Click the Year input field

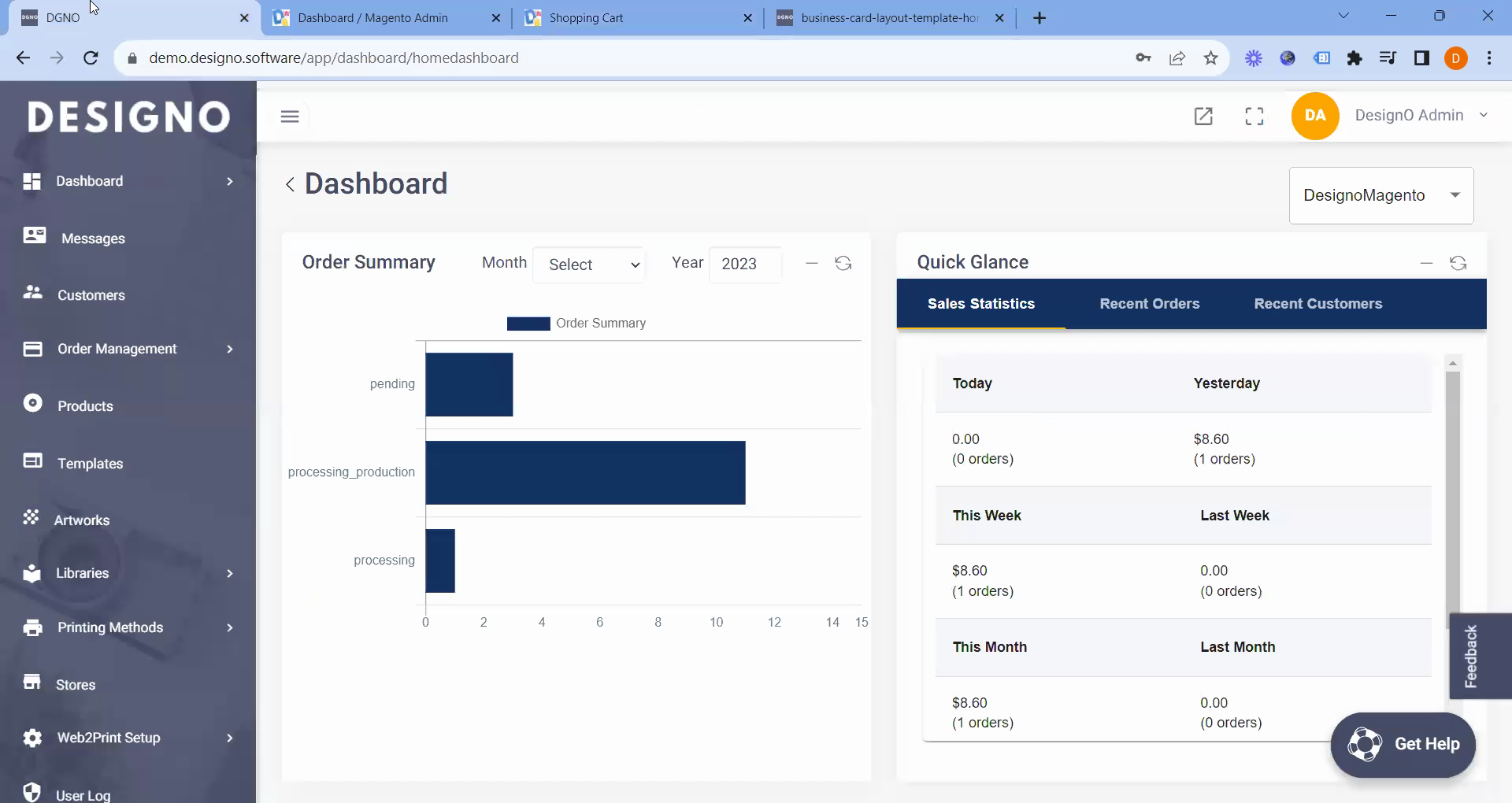745,265
